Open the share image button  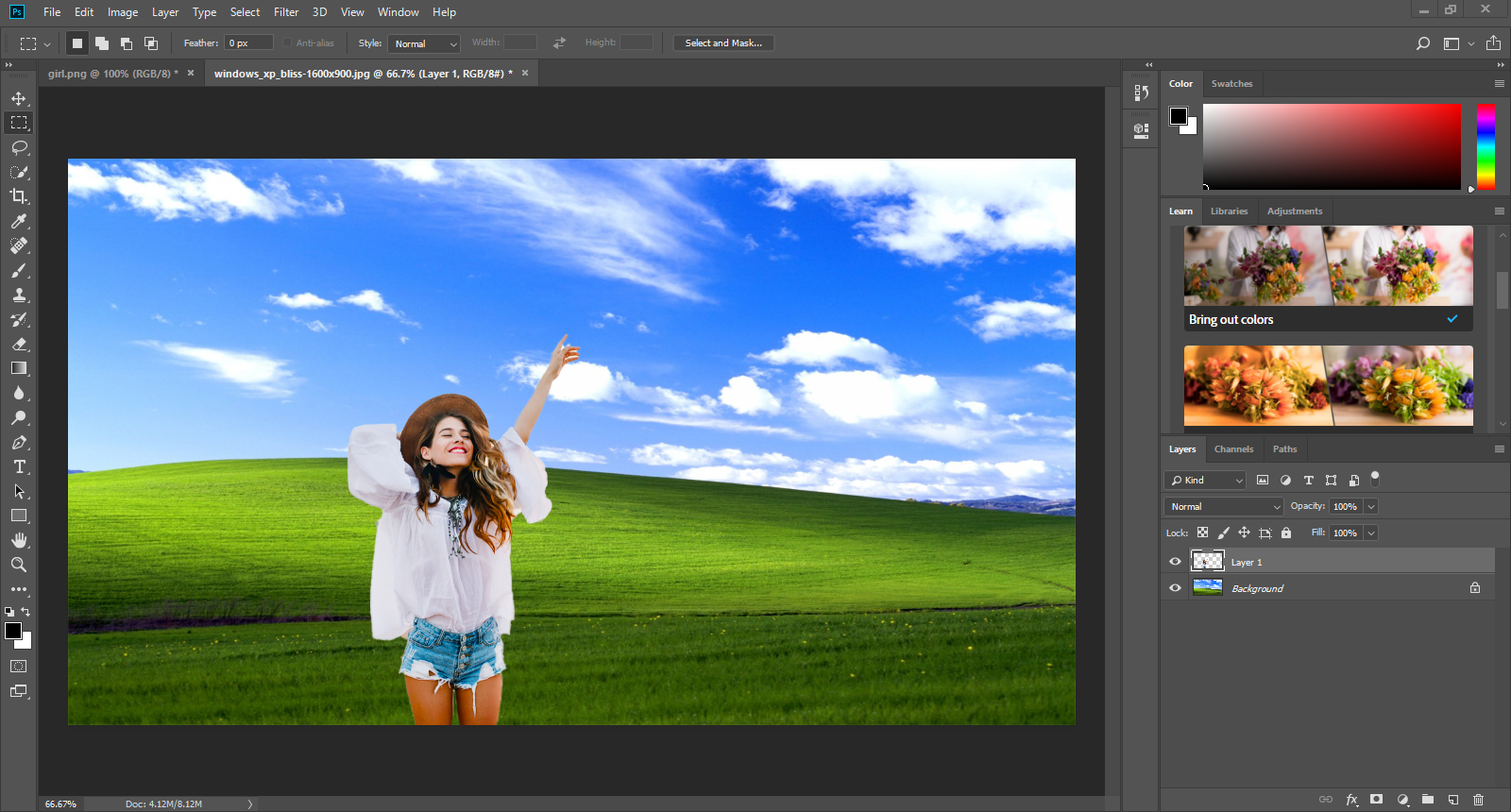tap(1493, 43)
